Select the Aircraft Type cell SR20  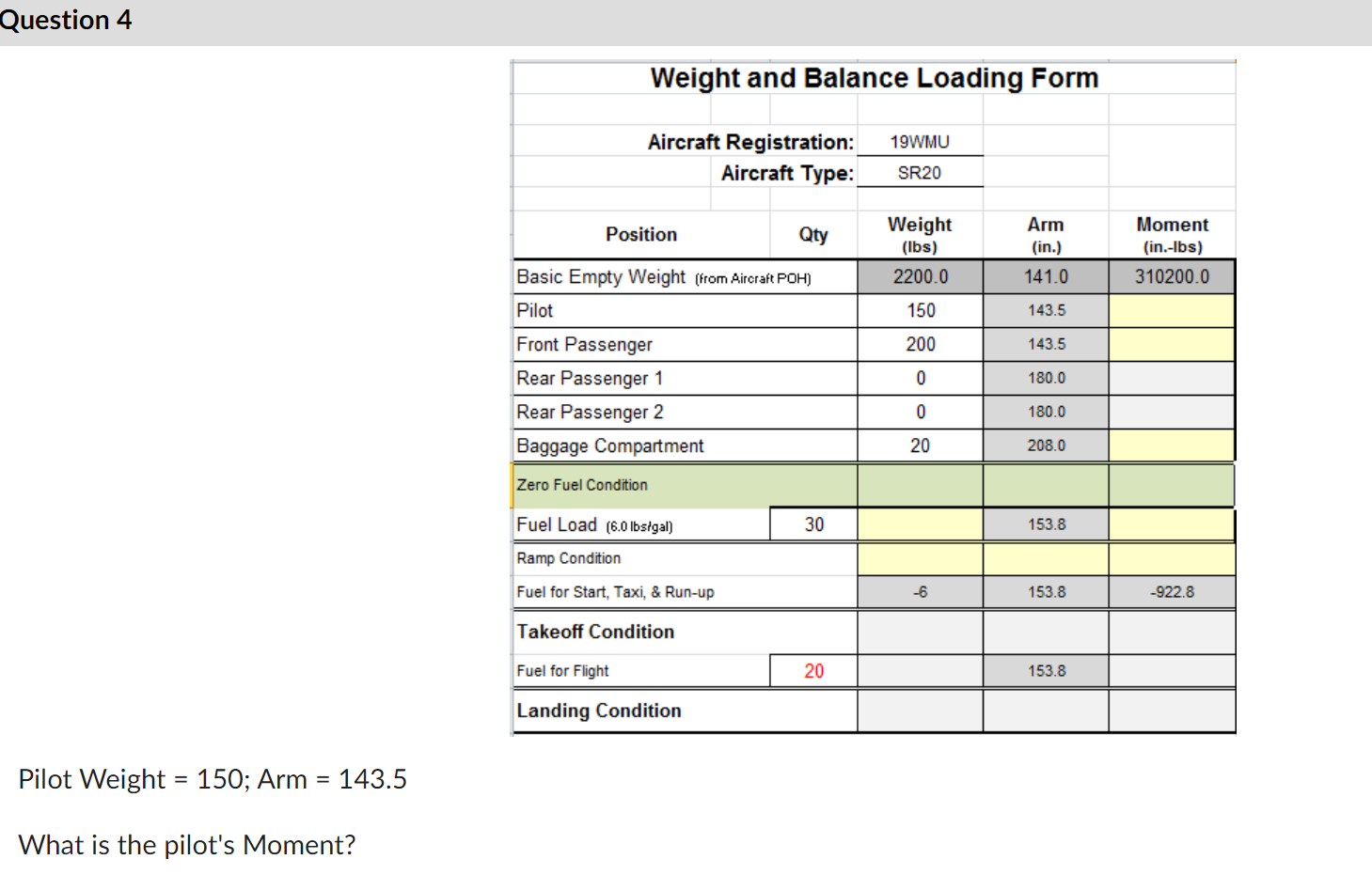[919, 172]
